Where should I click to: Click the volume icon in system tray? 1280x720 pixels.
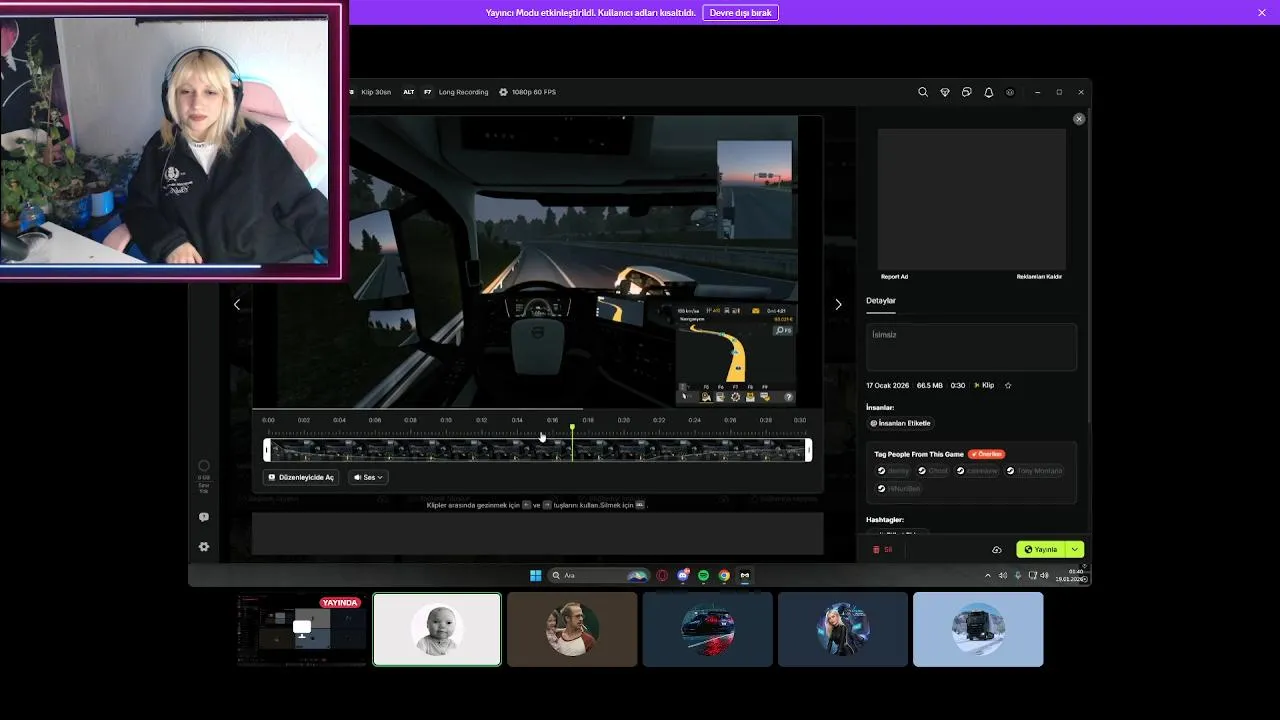(x=1003, y=575)
